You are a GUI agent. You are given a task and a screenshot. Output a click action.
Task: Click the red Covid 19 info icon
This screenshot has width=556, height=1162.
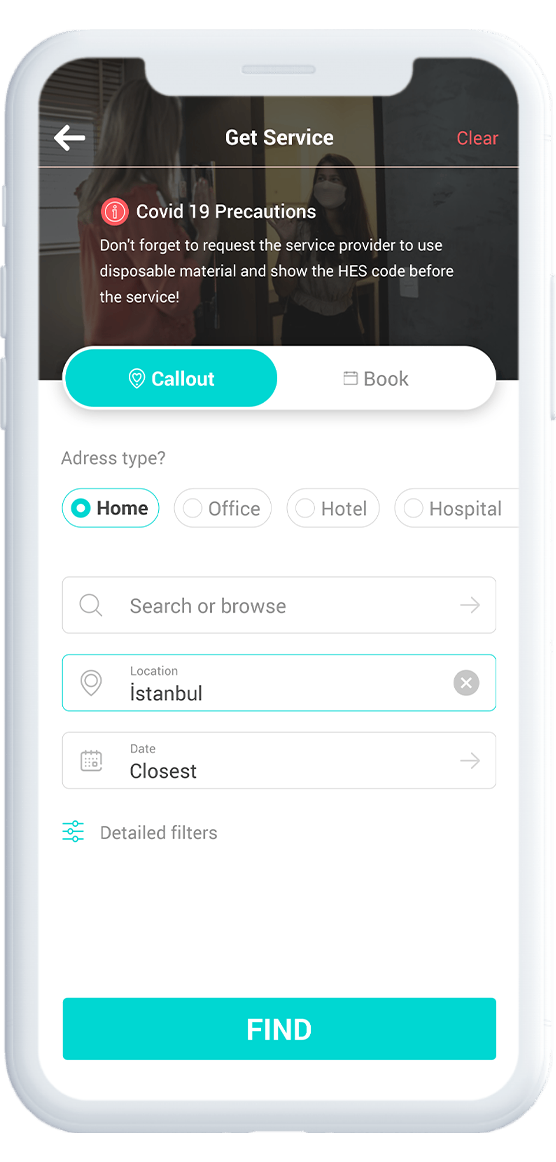point(114,212)
